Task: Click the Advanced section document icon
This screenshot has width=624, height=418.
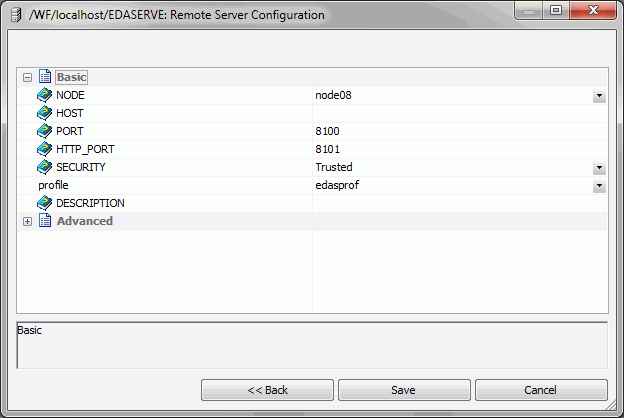Action: (x=45, y=221)
